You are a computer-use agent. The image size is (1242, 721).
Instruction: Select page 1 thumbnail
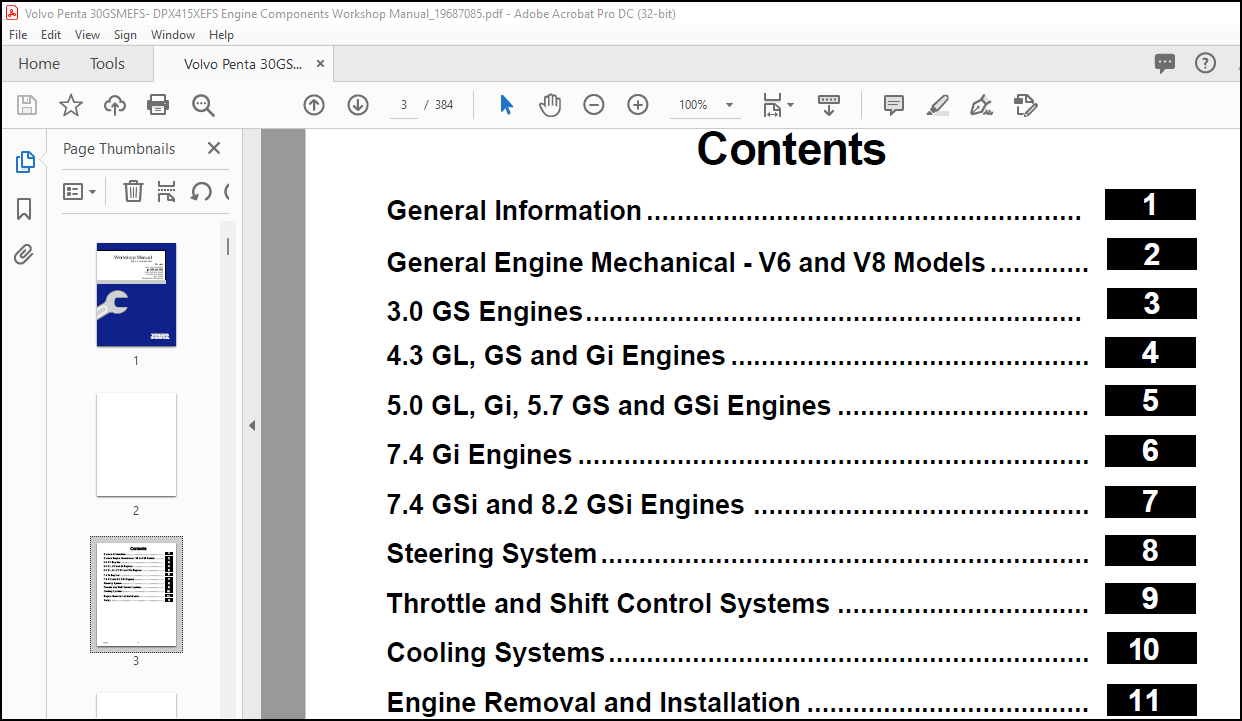click(136, 295)
